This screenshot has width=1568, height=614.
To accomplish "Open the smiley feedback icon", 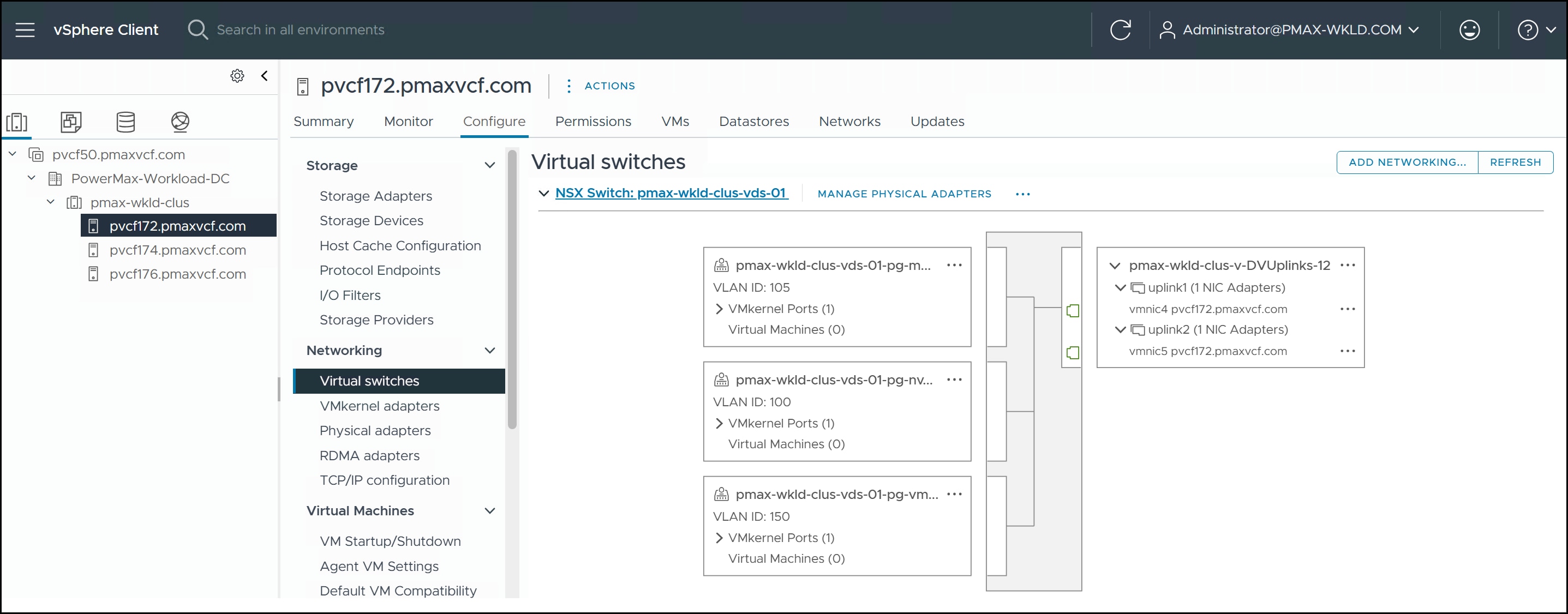I will pos(1469,30).
